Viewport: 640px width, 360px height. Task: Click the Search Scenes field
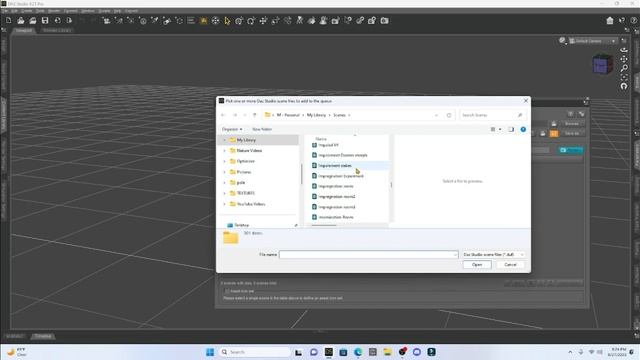point(492,115)
